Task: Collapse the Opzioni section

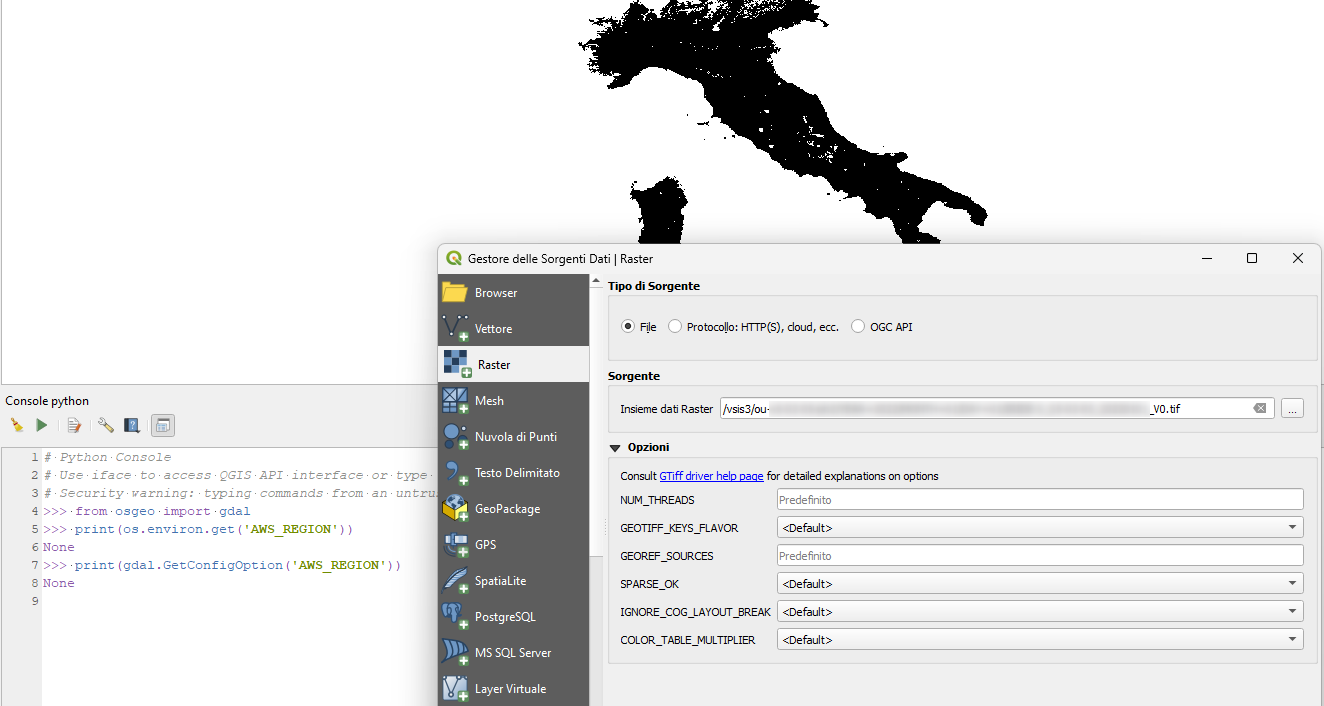Action: 615,448
